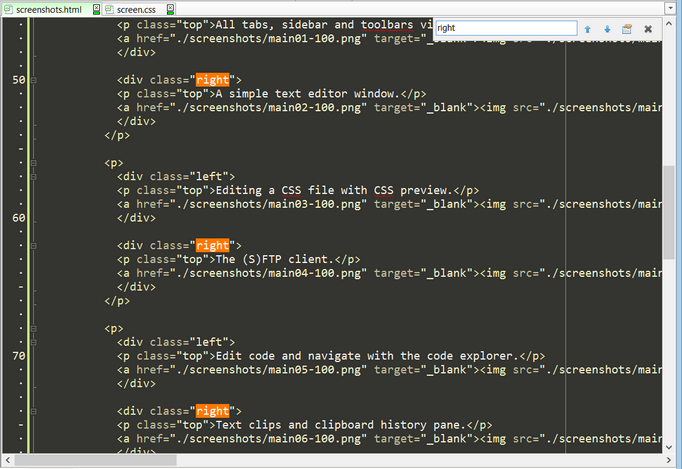The height and width of the screenshot is (469, 682).
Task: Click the horizontal scrollbar left arrow
Action: click(x=8, y=460)
